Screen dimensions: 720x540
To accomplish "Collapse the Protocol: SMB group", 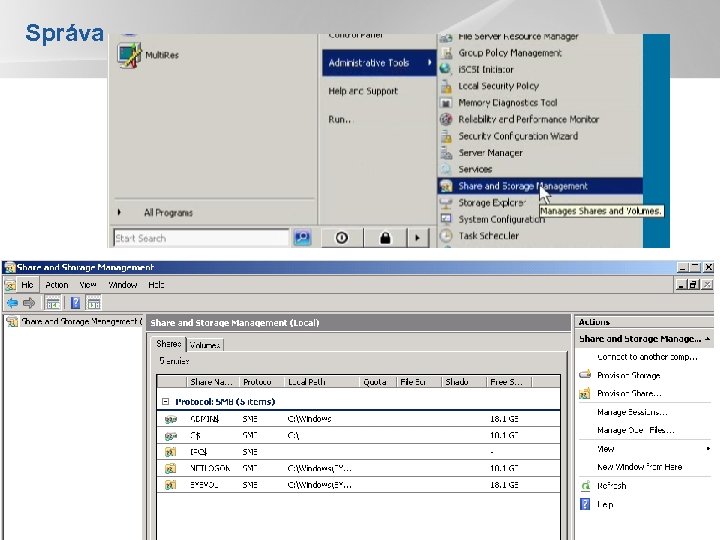I will click(164, 402).
